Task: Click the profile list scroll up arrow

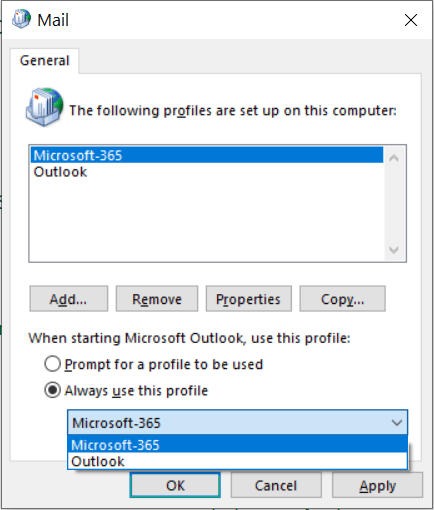Action: (394, 158)
